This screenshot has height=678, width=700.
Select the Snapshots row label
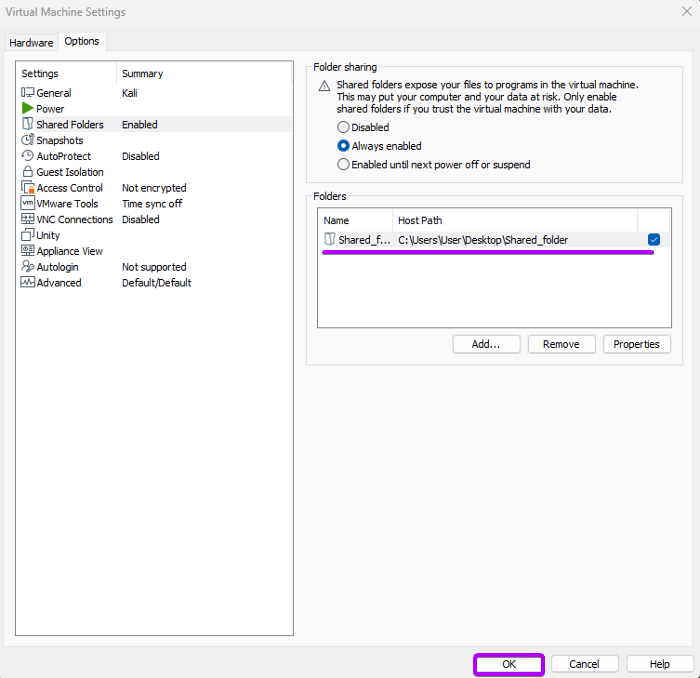coord(60,140)
